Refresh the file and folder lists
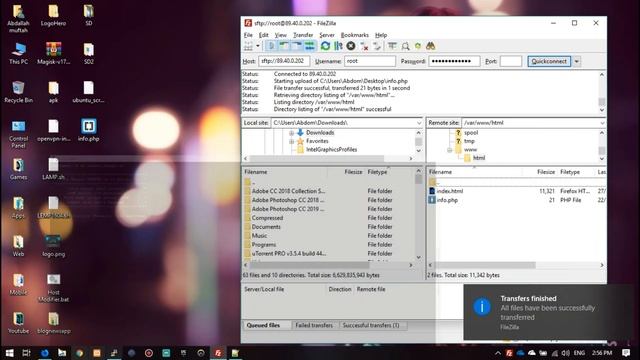Screen dimensions: 640x360 coord(325,46)
